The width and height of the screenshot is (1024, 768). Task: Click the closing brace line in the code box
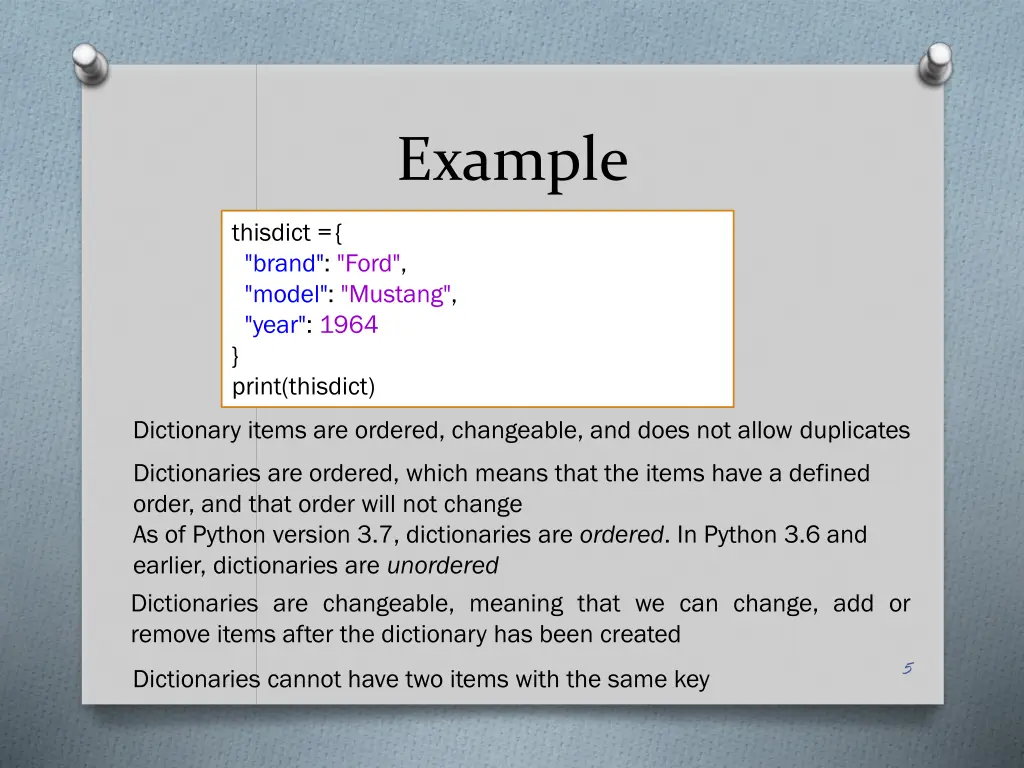click(236, 356)
